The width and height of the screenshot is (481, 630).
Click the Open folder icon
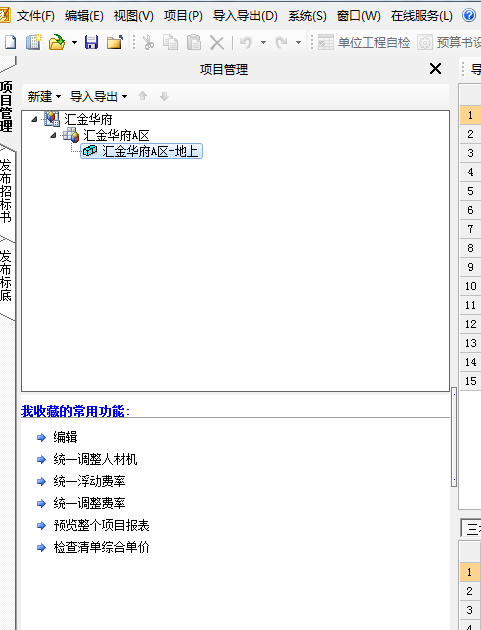(57, 42)
